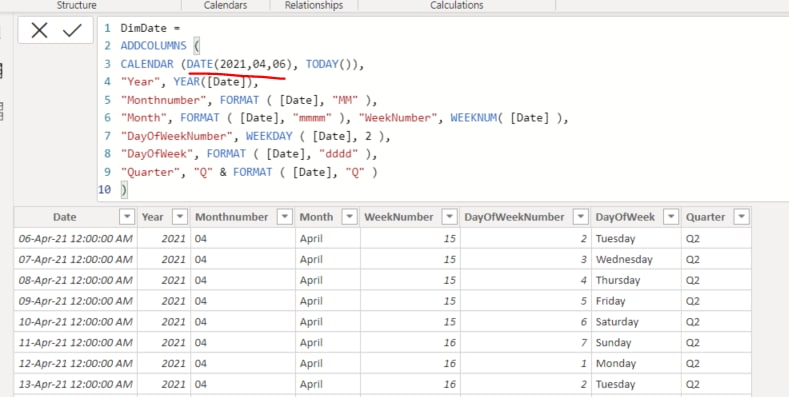
Task: Click the closing parenthesis on line 10
Action: coord(124,190)
